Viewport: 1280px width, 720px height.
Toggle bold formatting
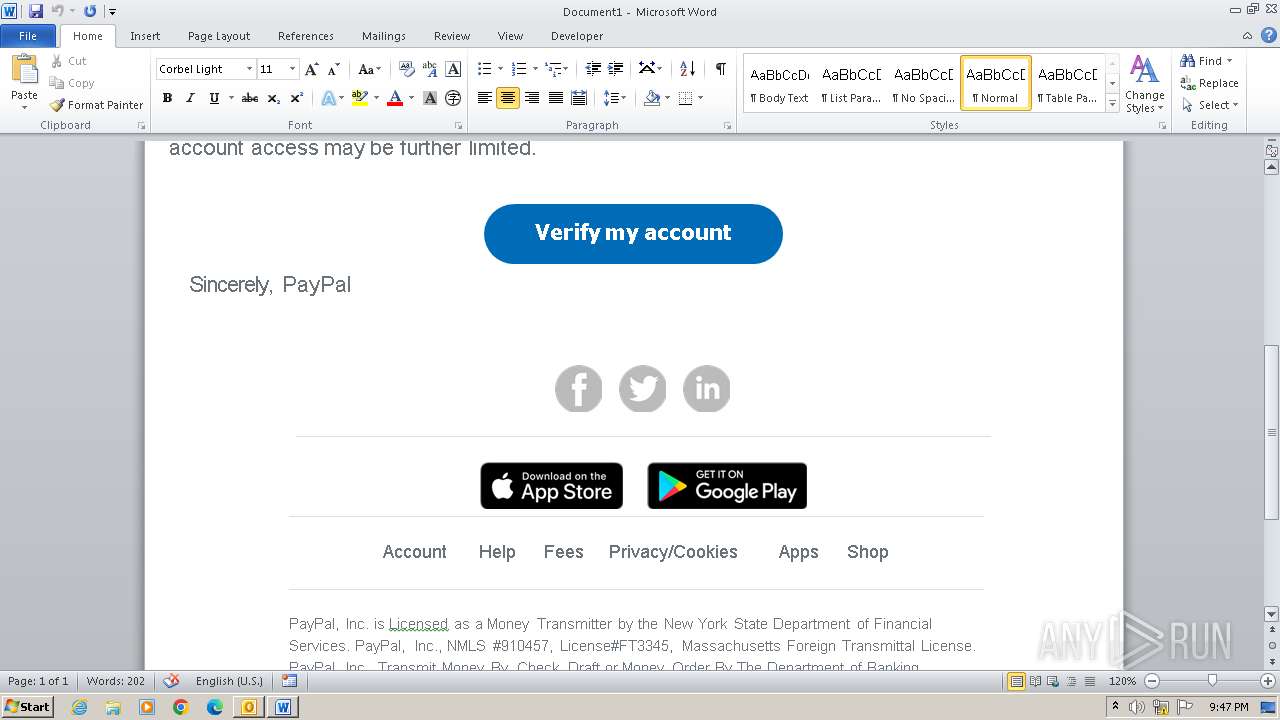tap(167, 98)
